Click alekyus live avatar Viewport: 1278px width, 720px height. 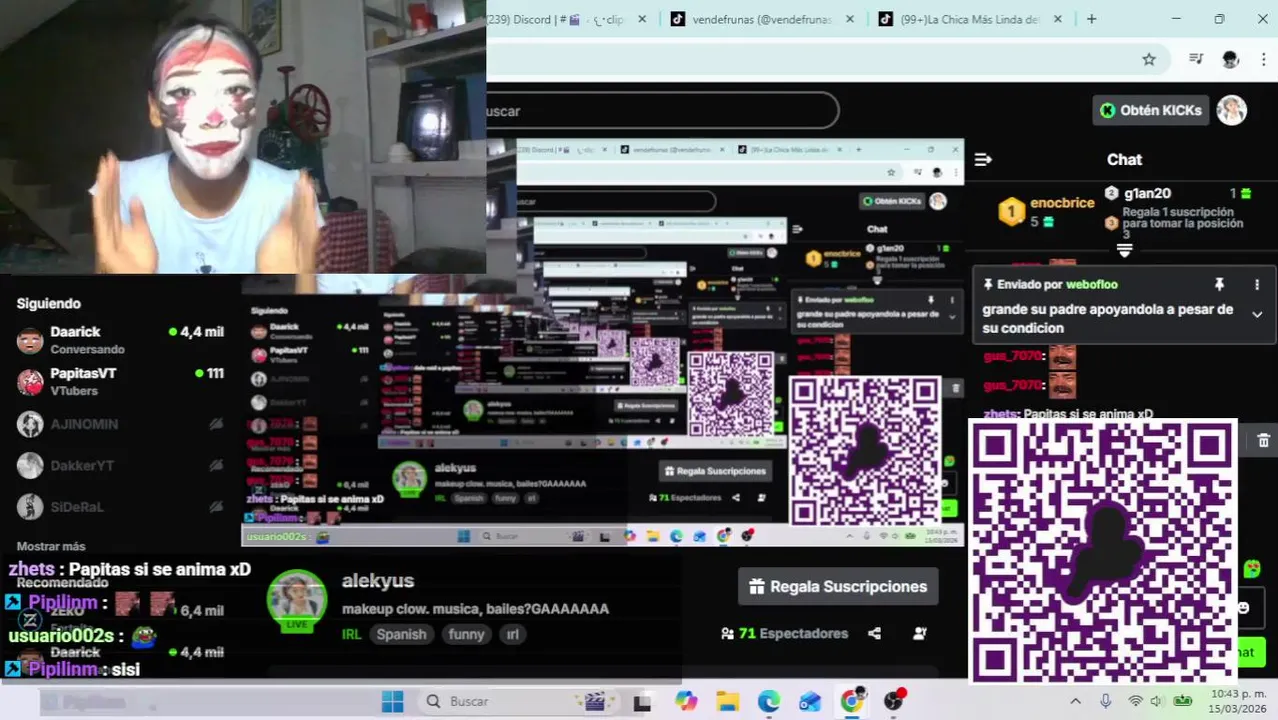pyautogui.click(x=297, y=601)
